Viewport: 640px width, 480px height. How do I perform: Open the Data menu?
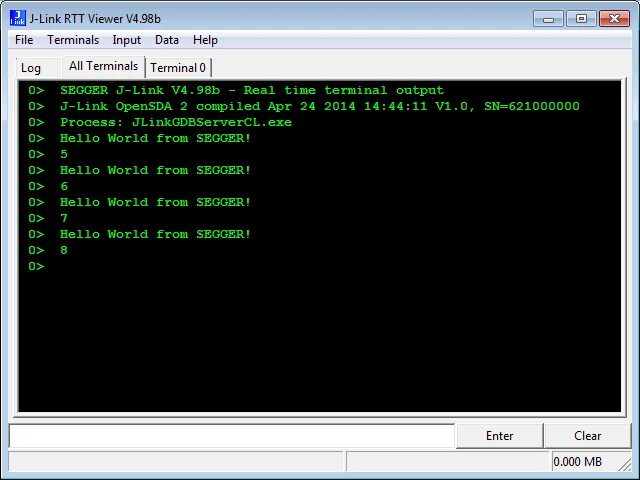[167, 40]
